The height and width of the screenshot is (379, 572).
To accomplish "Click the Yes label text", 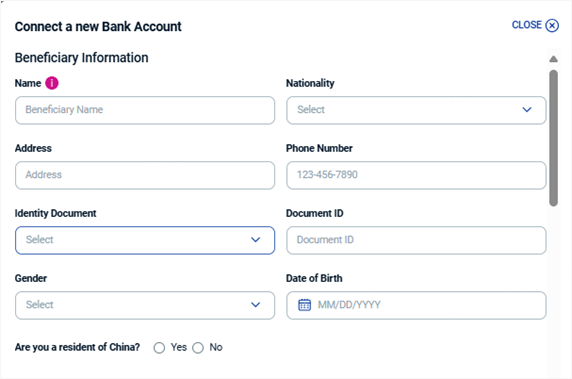I will (179, 347).
